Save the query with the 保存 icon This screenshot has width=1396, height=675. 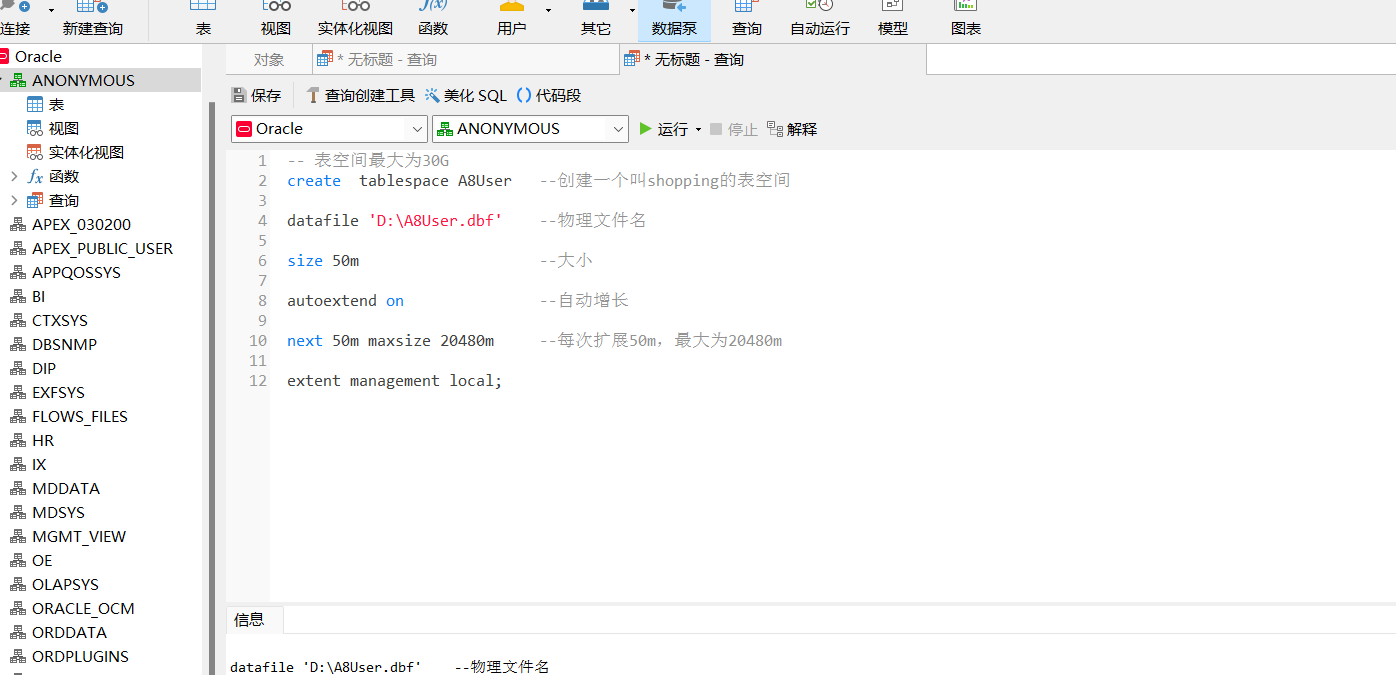coord(256,95)
